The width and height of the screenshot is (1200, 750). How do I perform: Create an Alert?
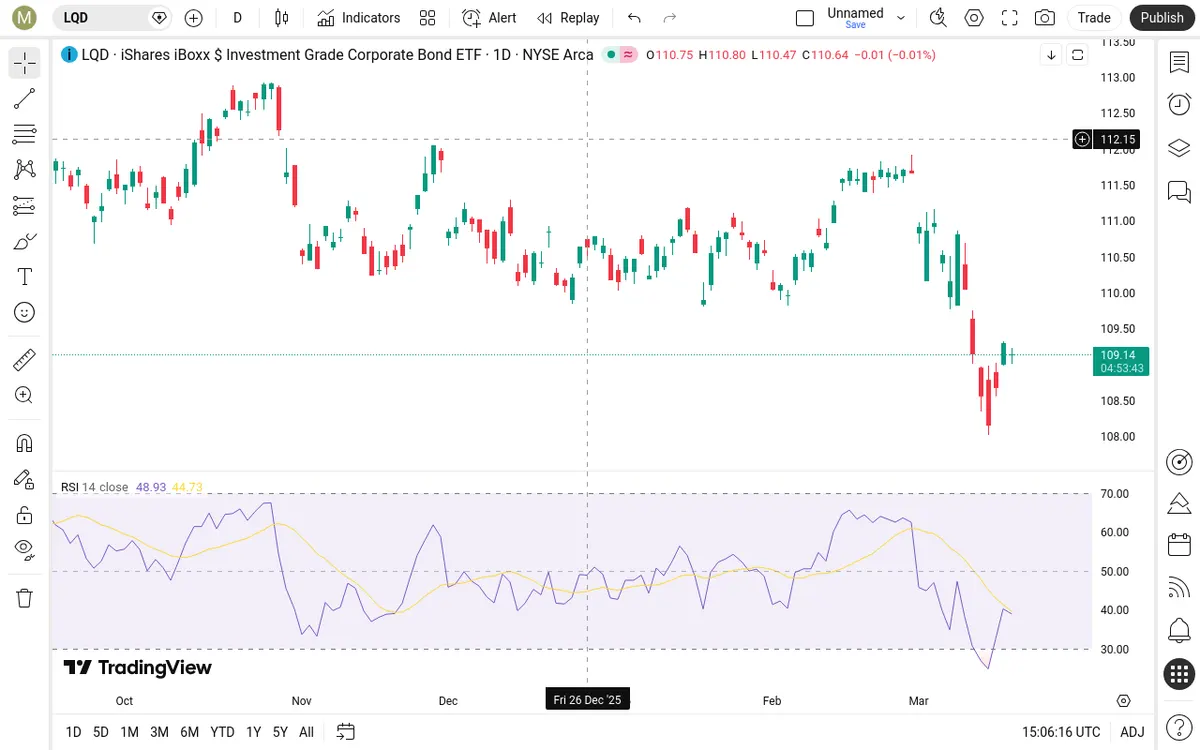pyautogui.click(x=490, y=17)
